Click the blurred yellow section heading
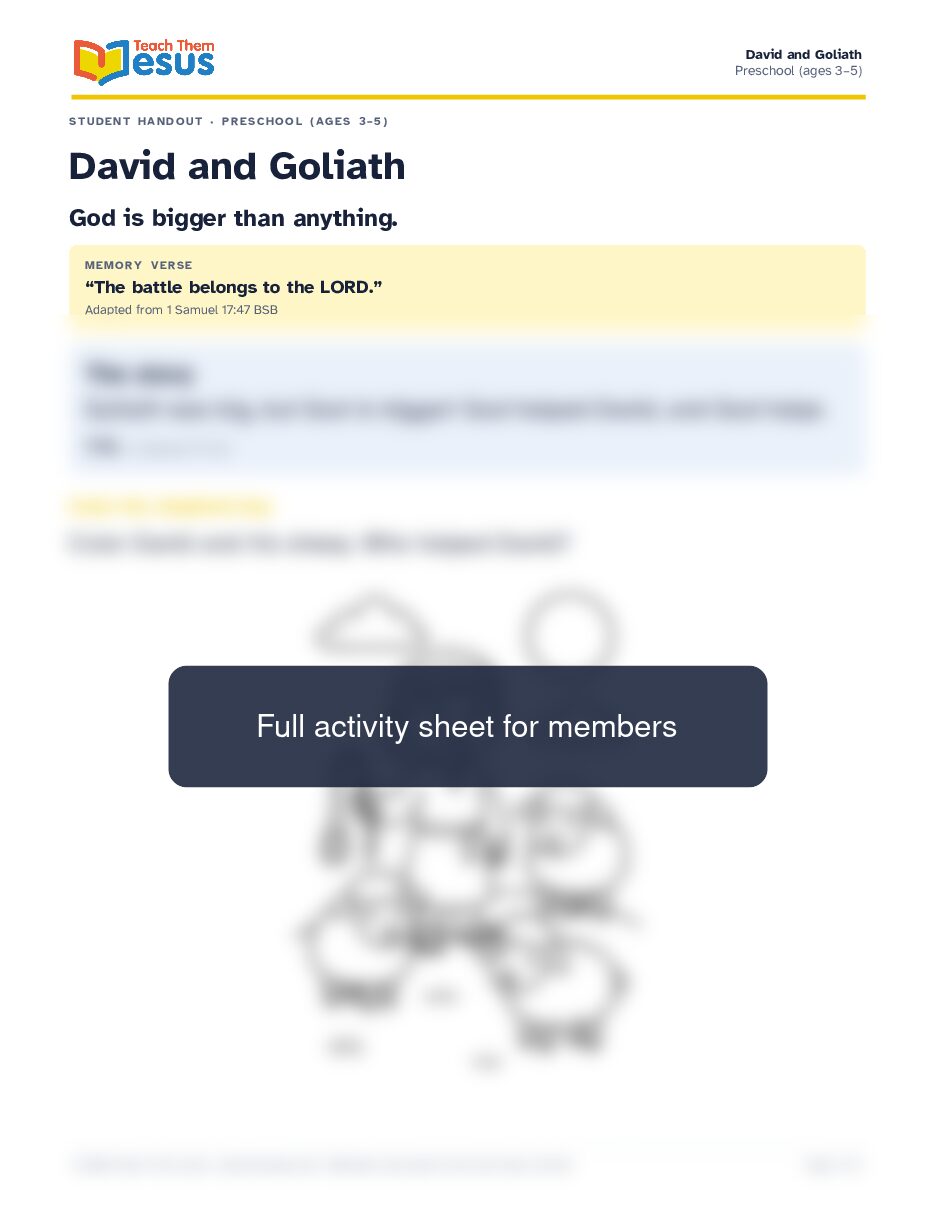Viewport: 935px width, 1210px height. pos(170,507)
